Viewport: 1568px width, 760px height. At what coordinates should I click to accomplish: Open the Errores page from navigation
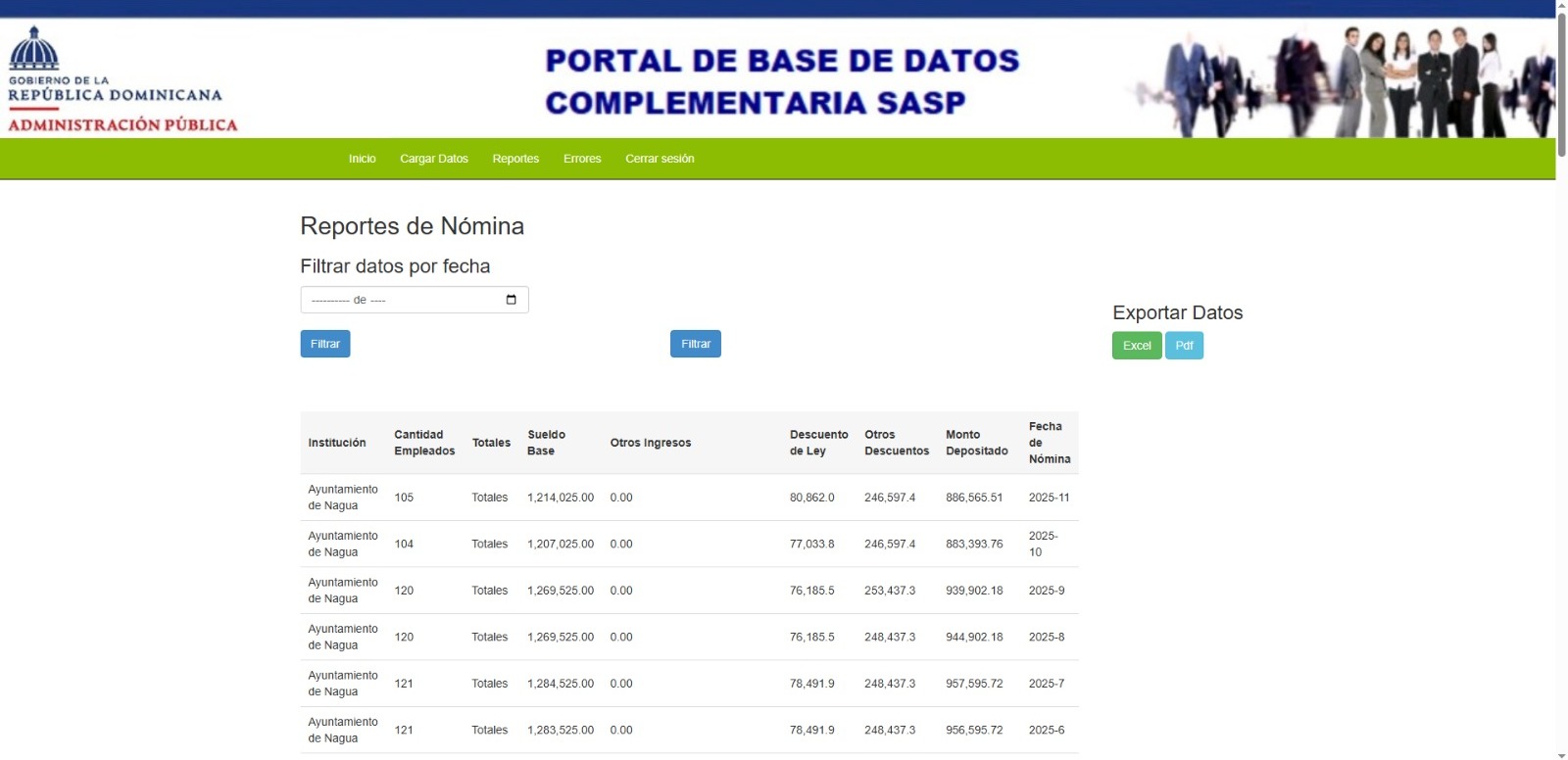tap(582, 159)
